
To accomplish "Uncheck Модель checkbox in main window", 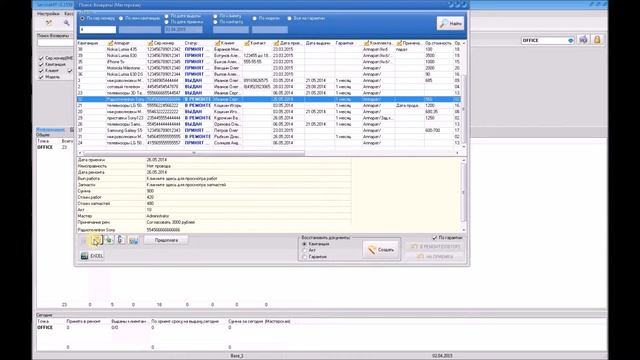I will pyautogui.click(x=41, y=77).
